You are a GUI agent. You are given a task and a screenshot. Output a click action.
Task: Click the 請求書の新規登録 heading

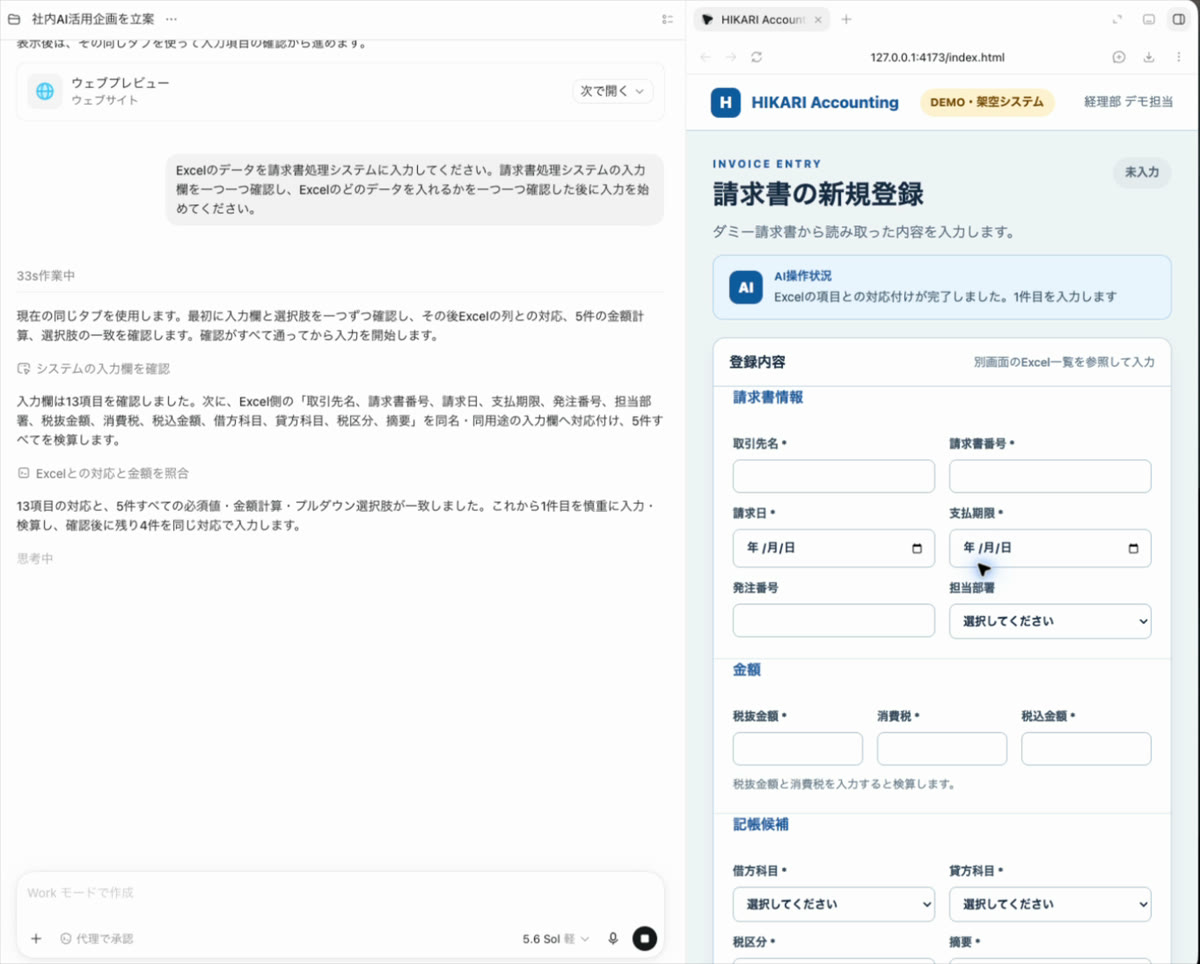[x=818, y=193]
